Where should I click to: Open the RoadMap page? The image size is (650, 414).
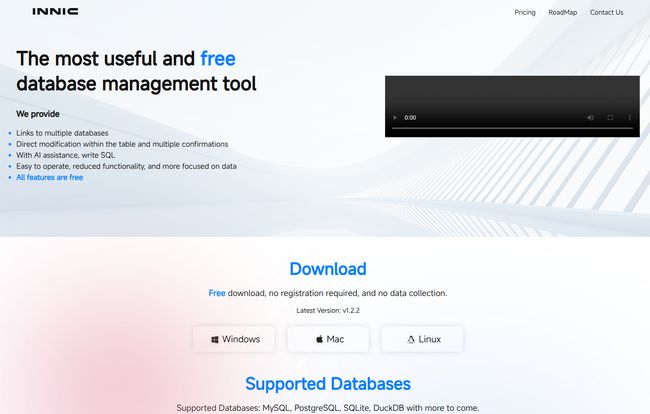click(563, 12)
